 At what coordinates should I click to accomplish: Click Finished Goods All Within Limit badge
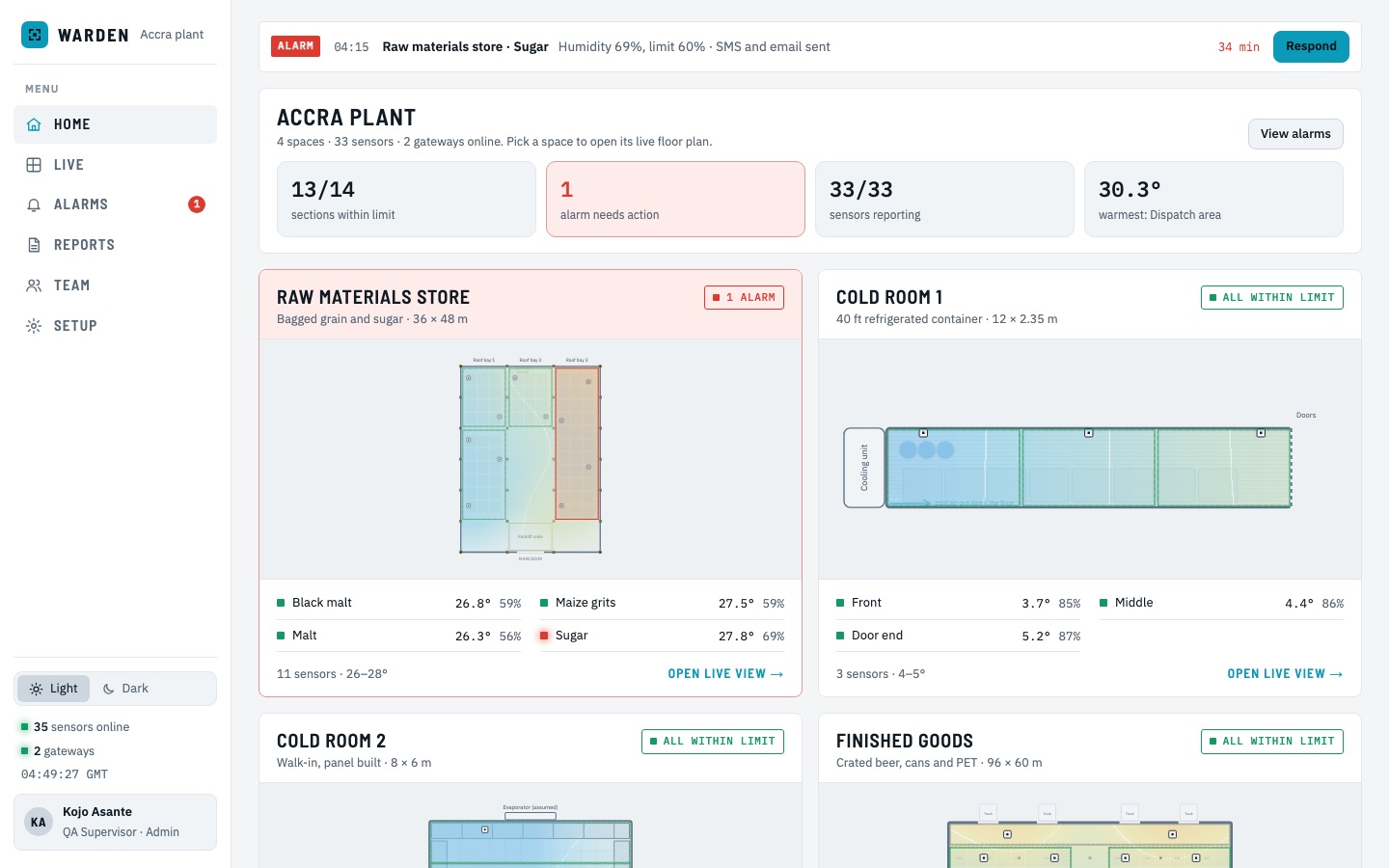1272,742
